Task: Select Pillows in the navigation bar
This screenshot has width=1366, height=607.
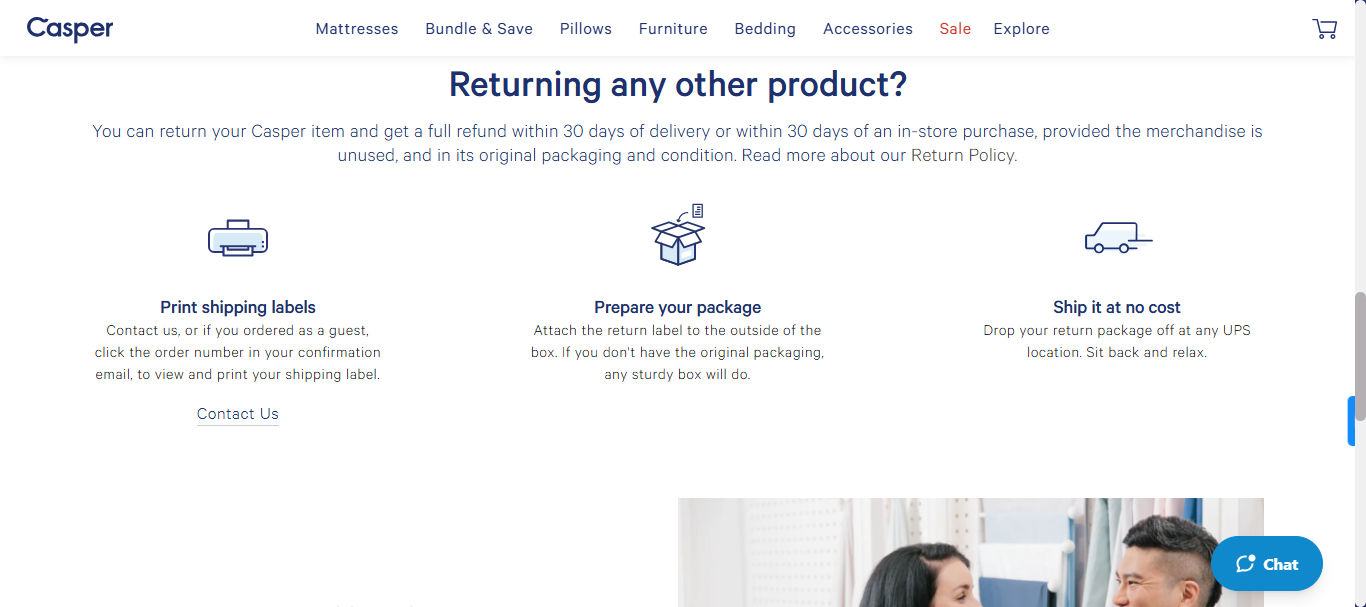Action: [586, 29]
